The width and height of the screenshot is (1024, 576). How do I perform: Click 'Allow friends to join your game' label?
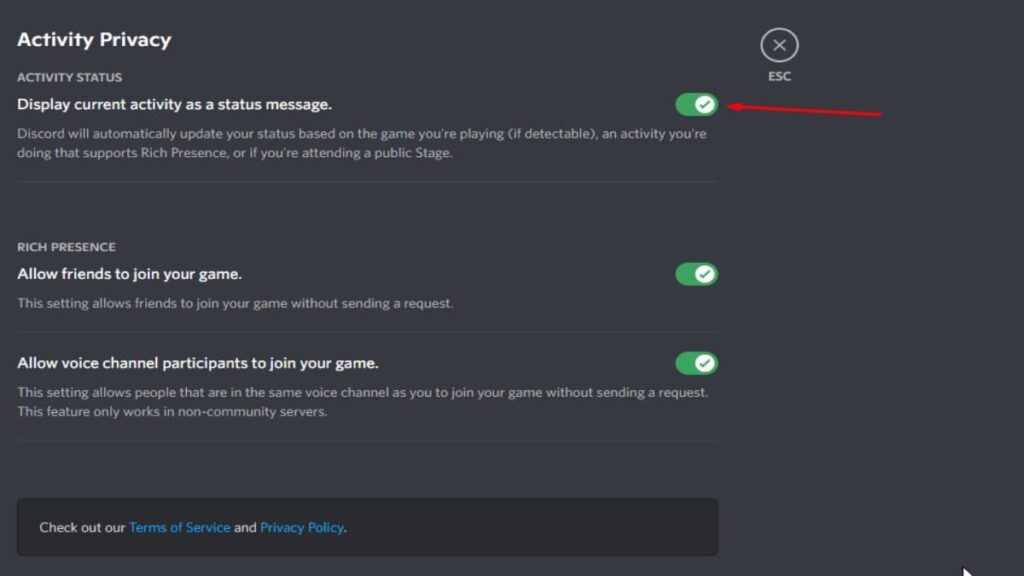tap(129, 274)
